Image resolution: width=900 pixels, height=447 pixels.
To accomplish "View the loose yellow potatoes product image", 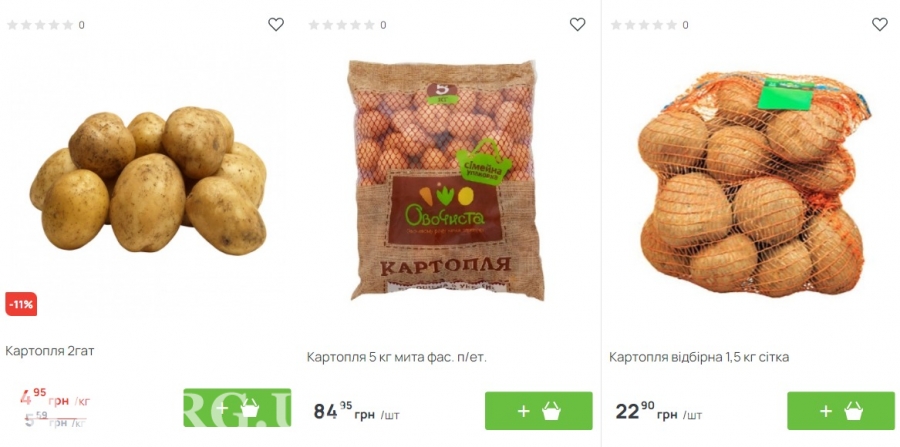I will click(x=148, y=181).
